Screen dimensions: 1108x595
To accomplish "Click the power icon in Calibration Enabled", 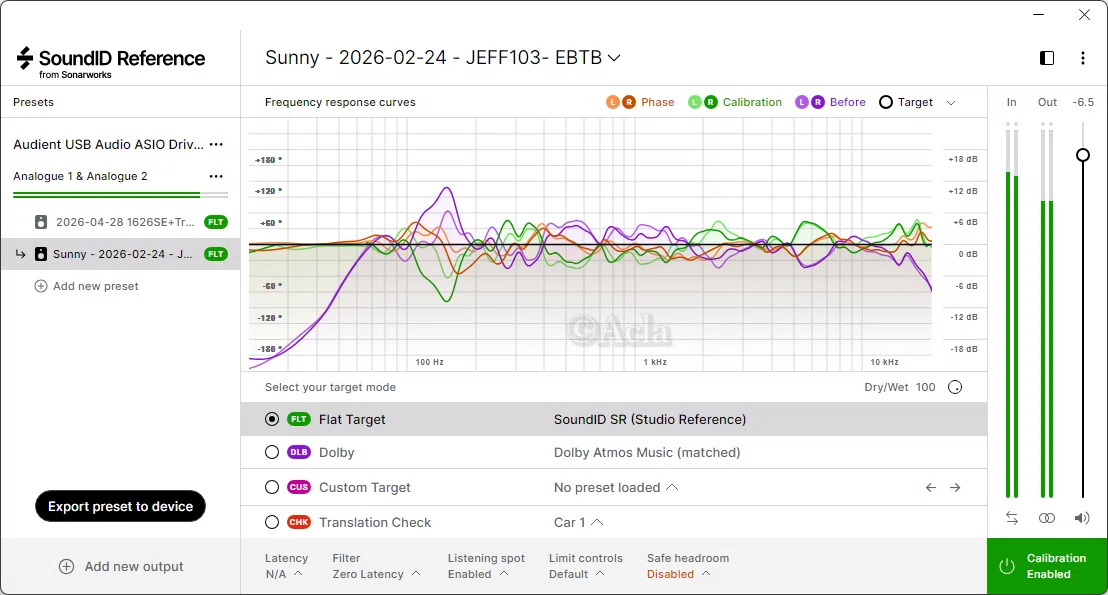I will [x=1006, y=566].
